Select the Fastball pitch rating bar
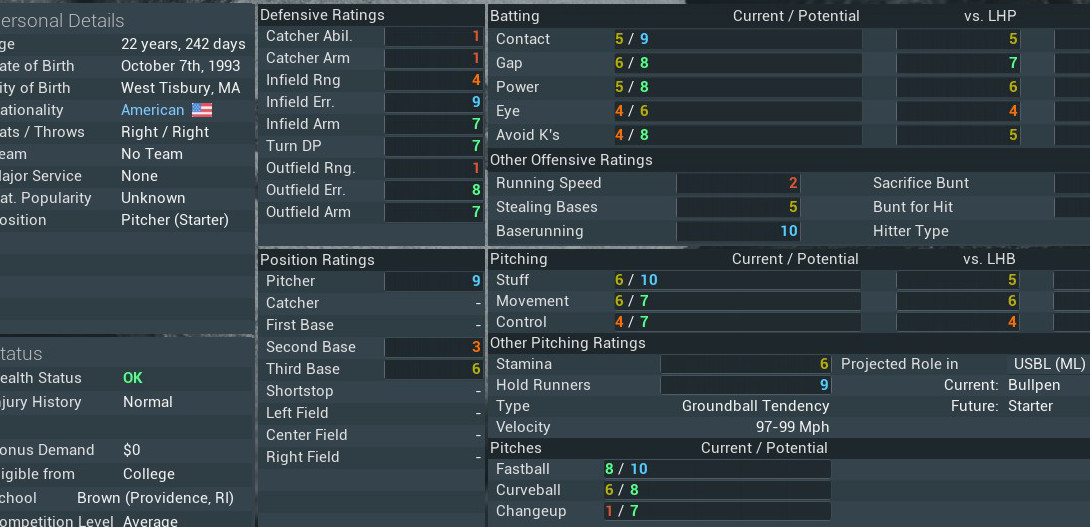The width and height of the screenshot is (1092, 527). coord(717,469)
